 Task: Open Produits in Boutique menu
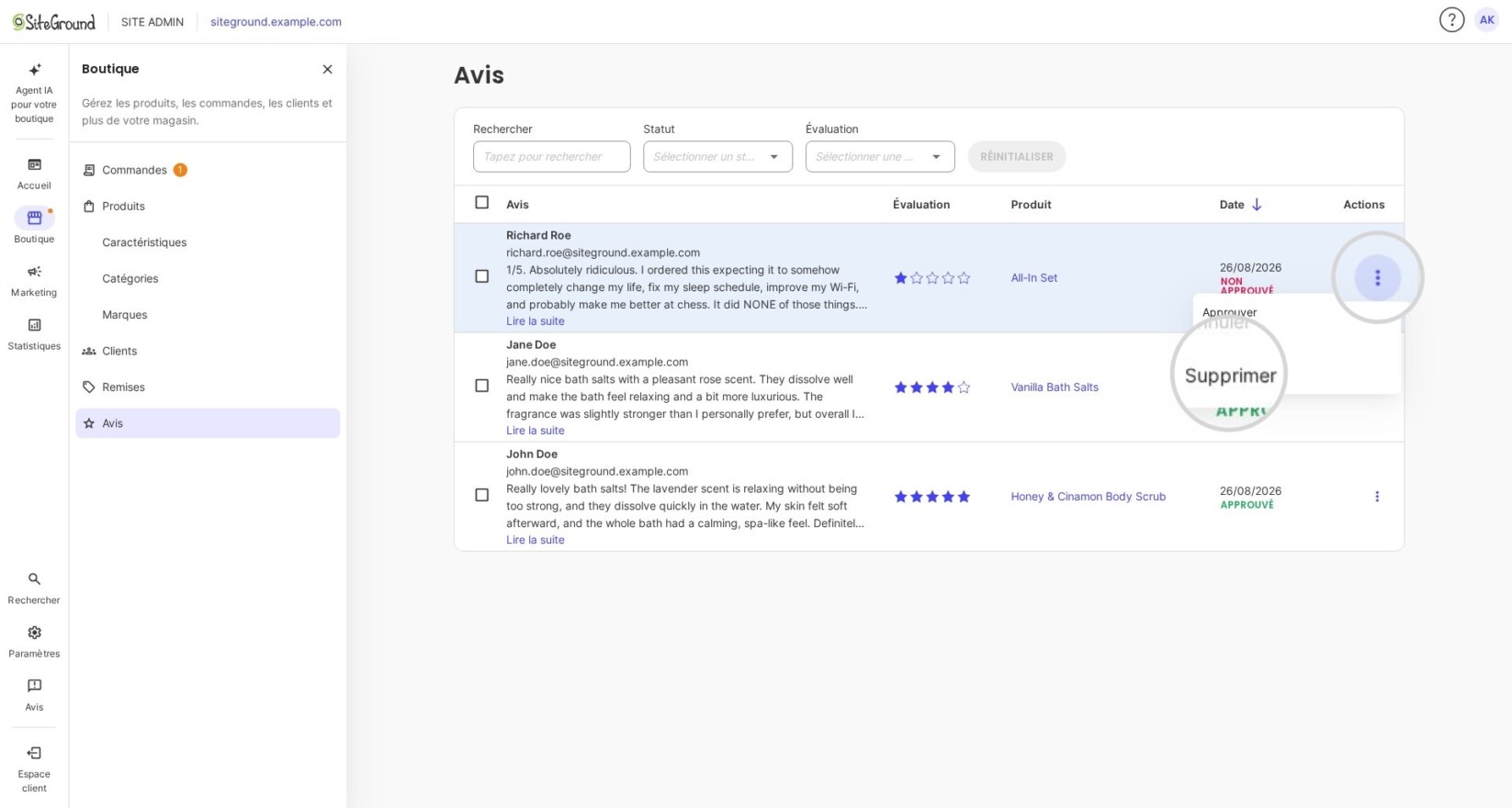coord(208,207)
